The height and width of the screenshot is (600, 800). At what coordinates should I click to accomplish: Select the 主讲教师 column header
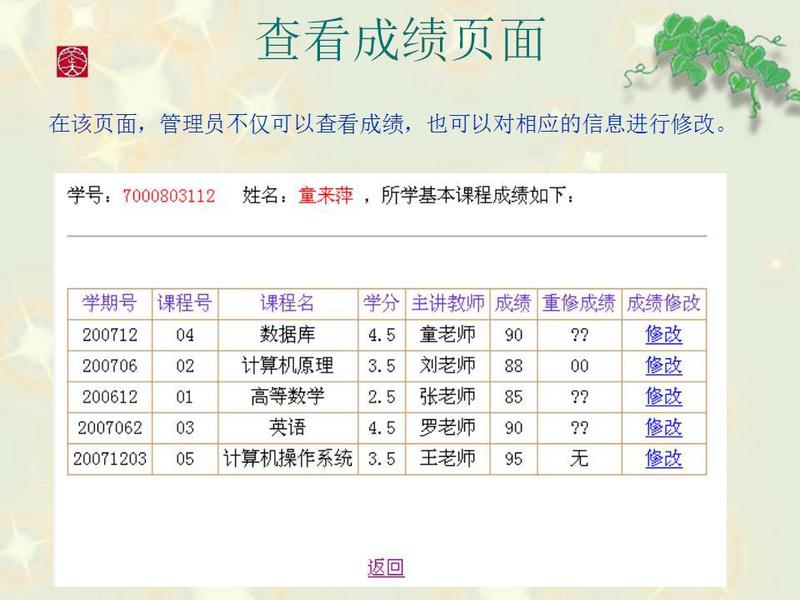pyautogui.click(x=447, y=304)
